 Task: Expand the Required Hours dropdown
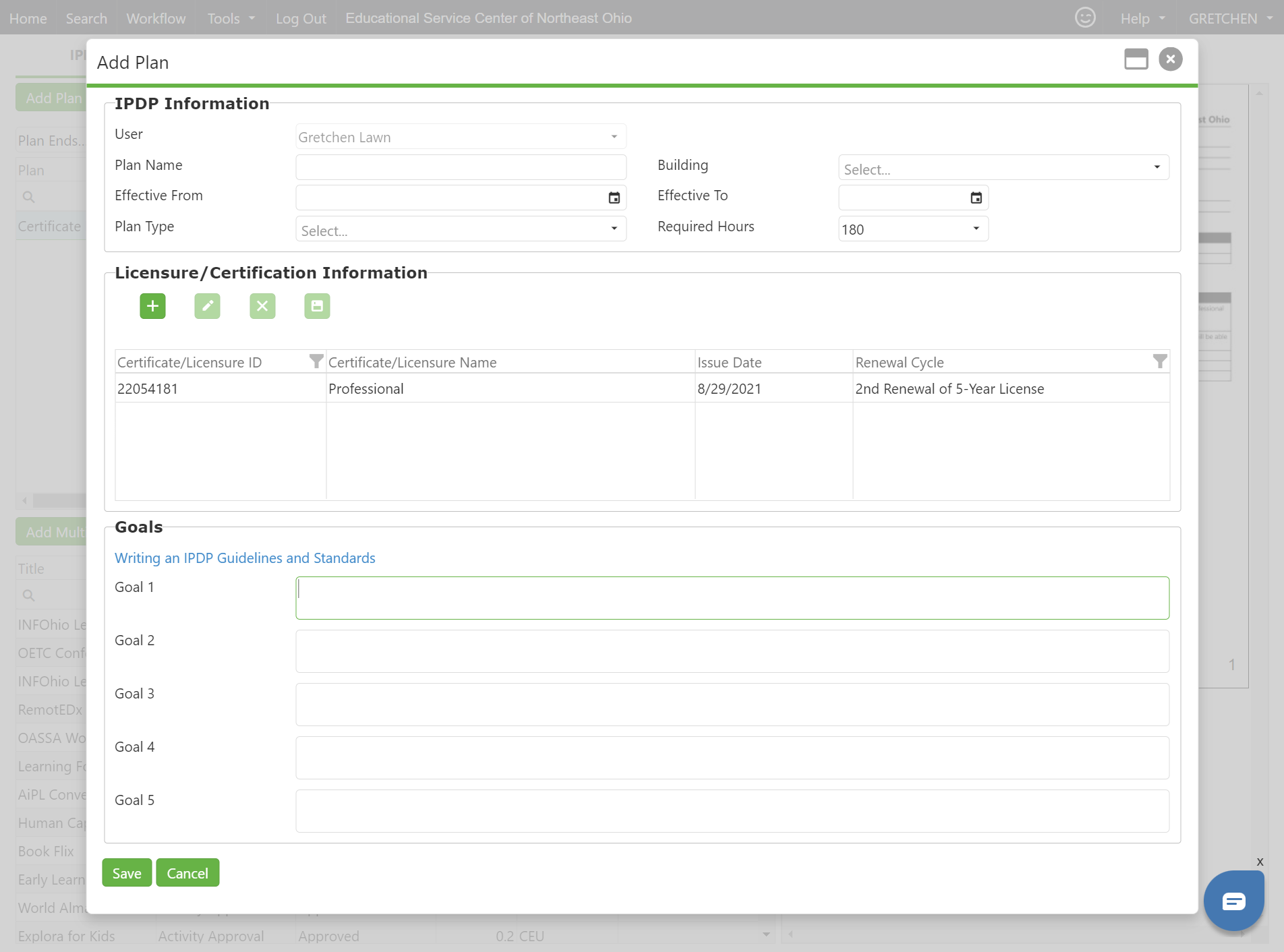[x=913, y=229]
